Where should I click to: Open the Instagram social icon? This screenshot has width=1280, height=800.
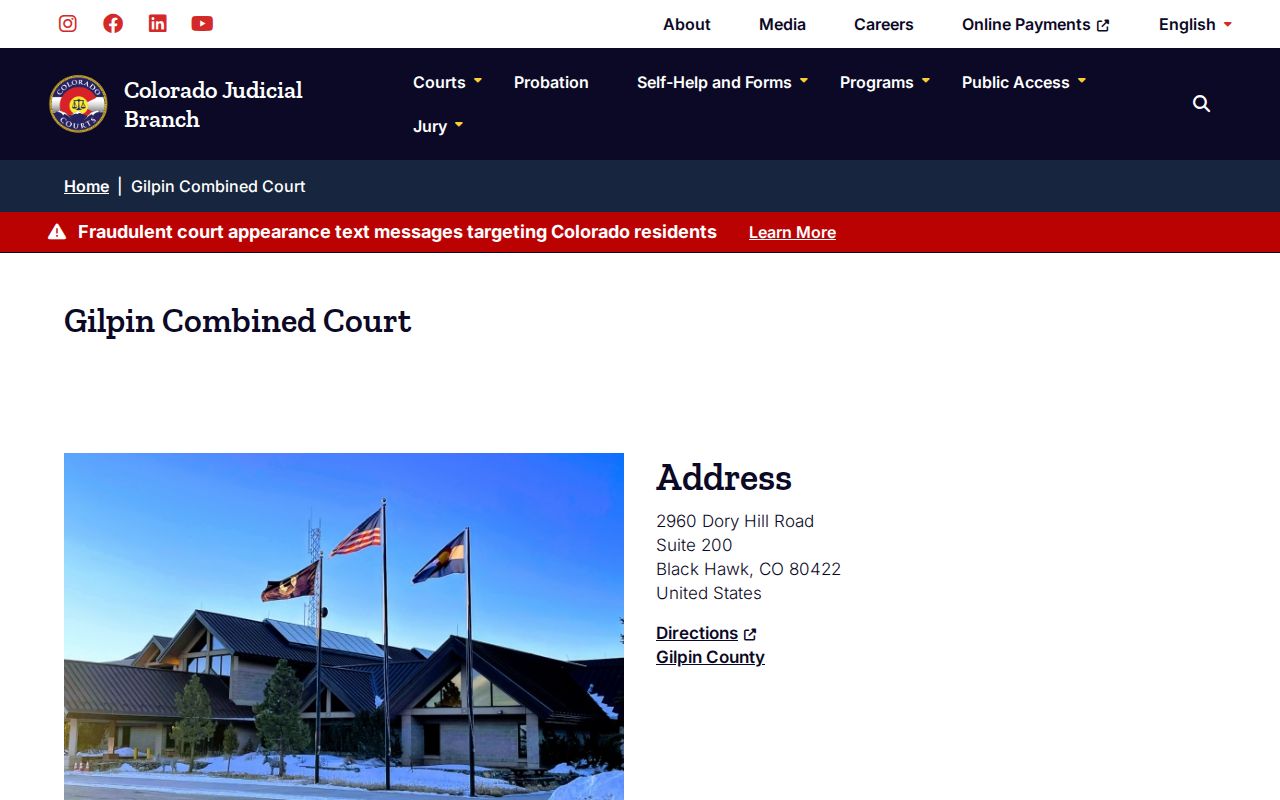coord(68,23)
